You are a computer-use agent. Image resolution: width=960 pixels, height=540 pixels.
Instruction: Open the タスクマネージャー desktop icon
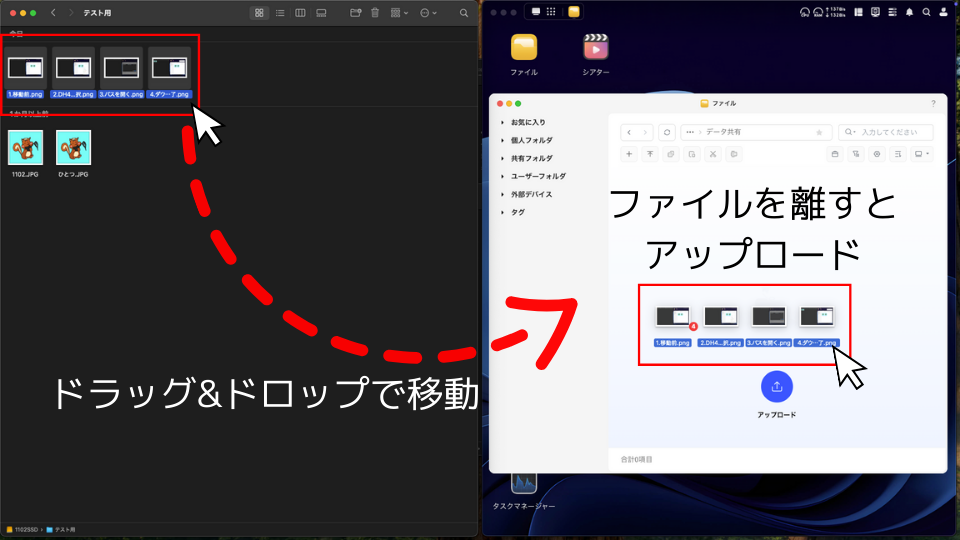pos(524,483)
